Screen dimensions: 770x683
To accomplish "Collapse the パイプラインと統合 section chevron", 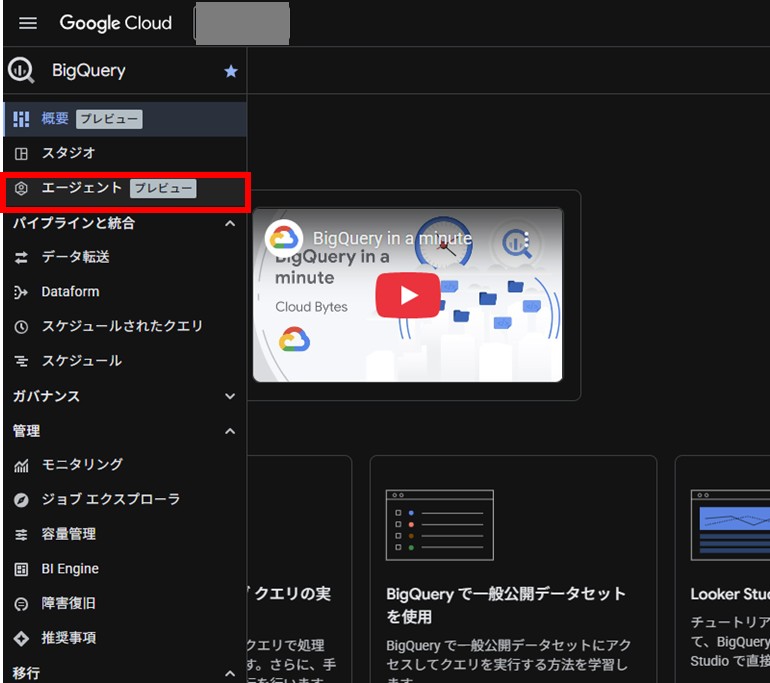I will pos(230,223).
